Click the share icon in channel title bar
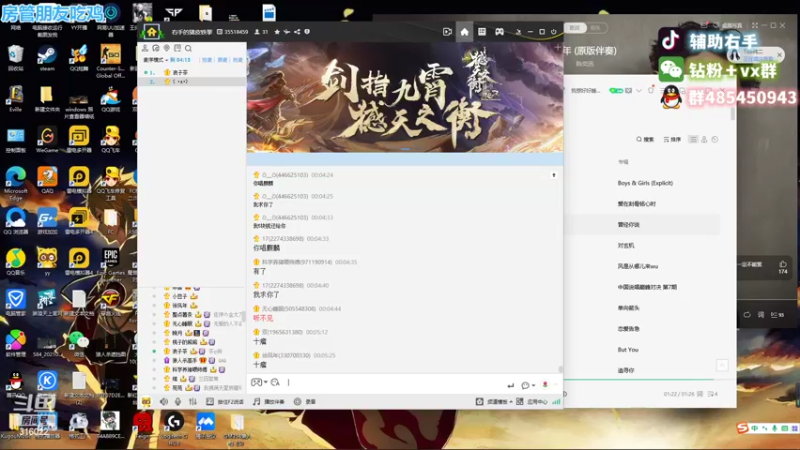800x450 pixels. 297,32
